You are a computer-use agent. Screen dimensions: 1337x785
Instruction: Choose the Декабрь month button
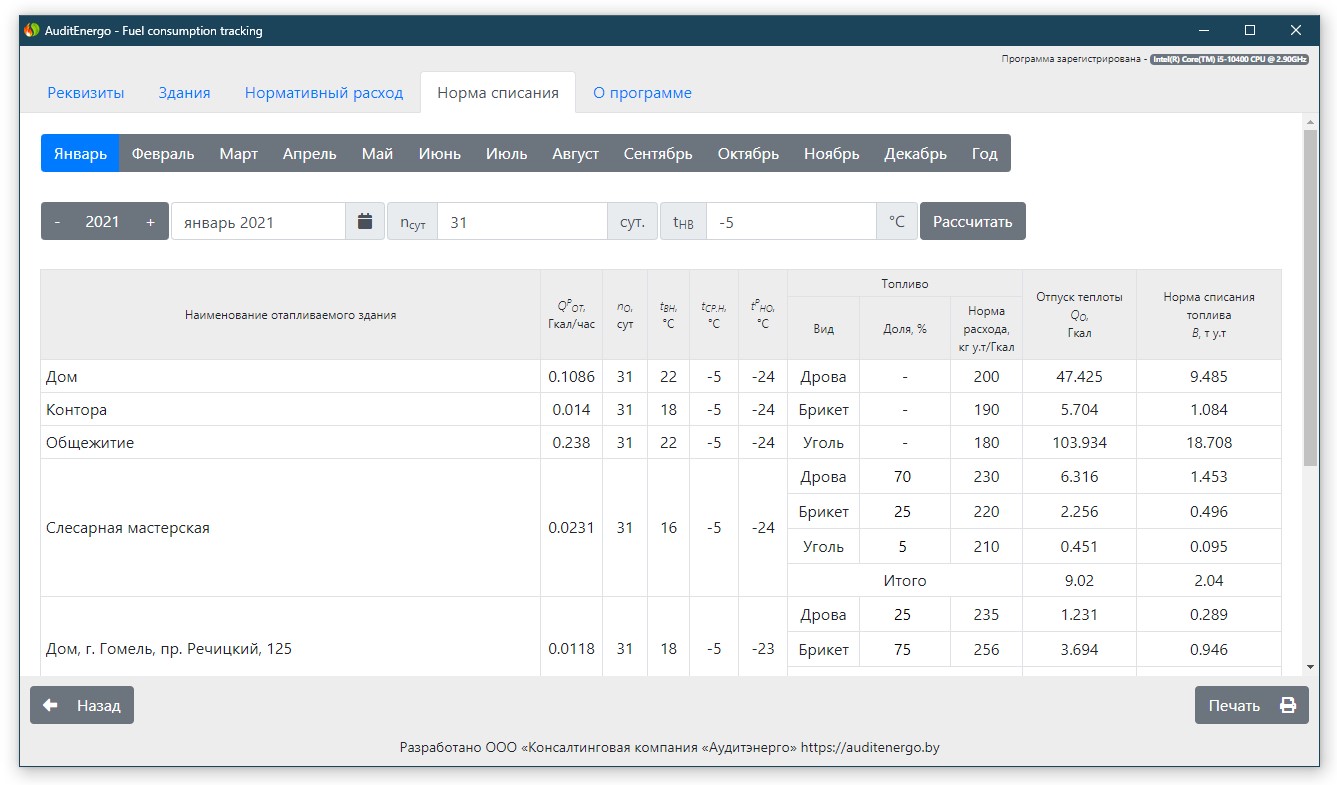click(x=915, y=154)
